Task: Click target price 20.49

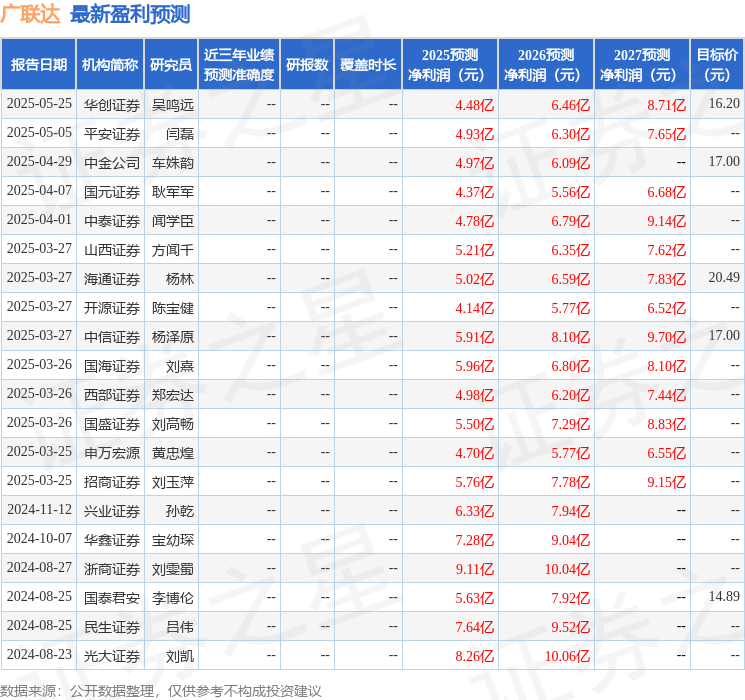Action: (724, 277)
